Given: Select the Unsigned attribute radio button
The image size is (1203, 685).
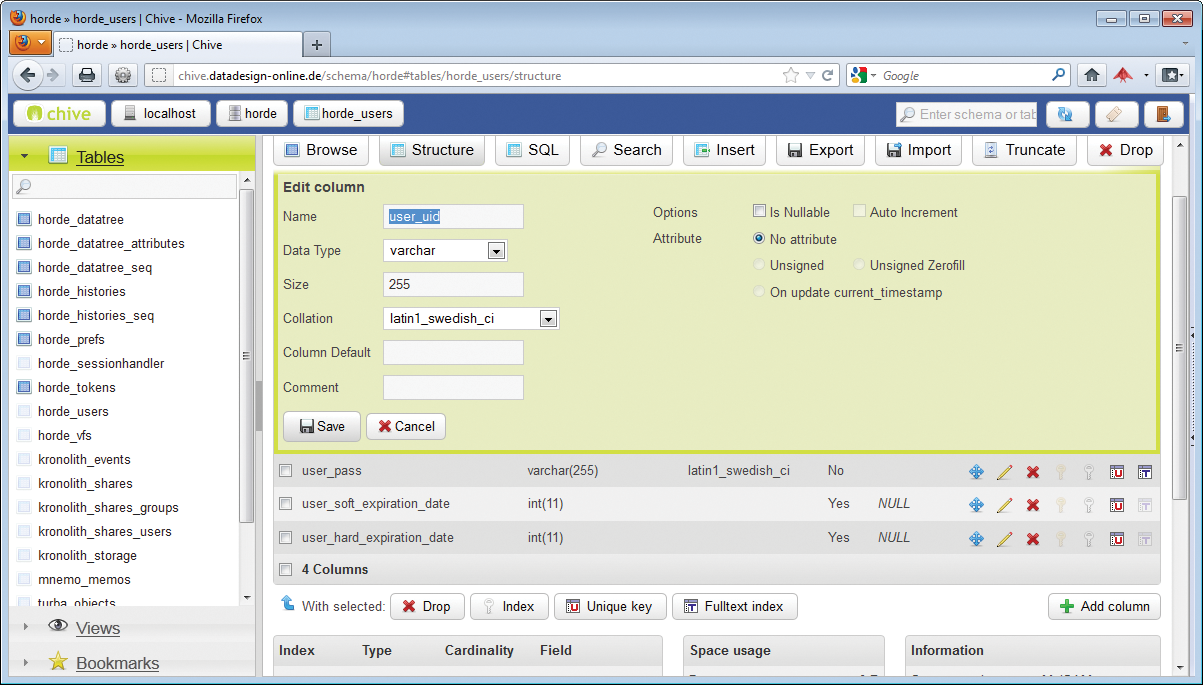Looking at the screenshot, I should 759,264.
